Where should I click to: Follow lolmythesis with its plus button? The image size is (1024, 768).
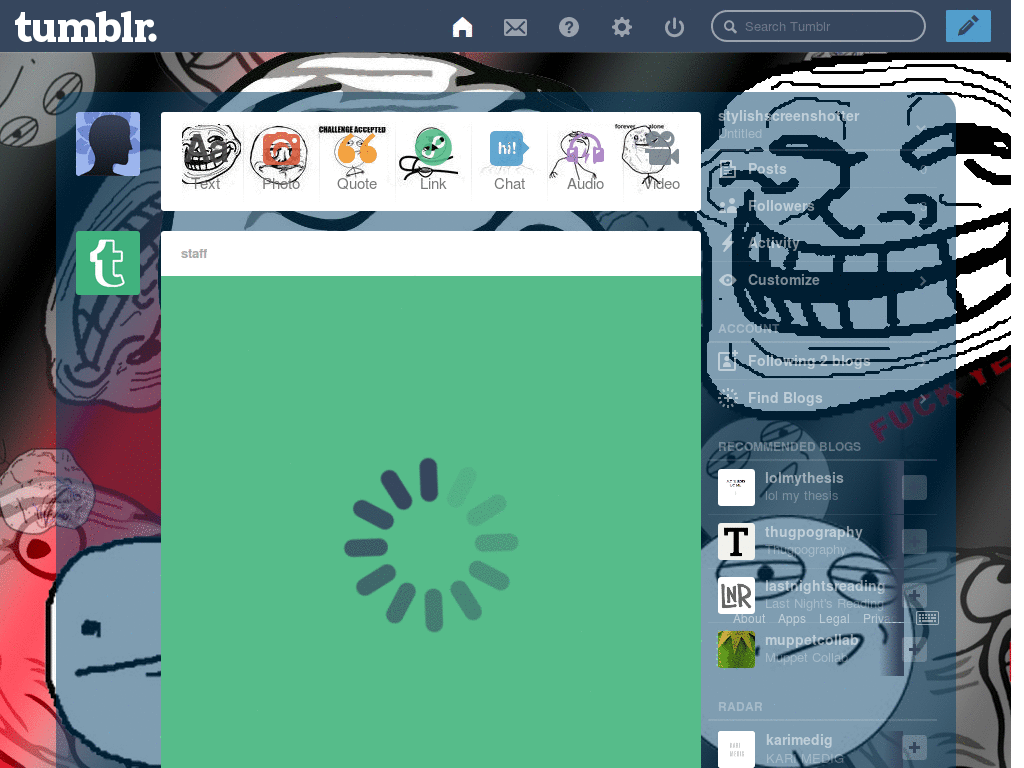pyautogui.click(x=914, y=487)
